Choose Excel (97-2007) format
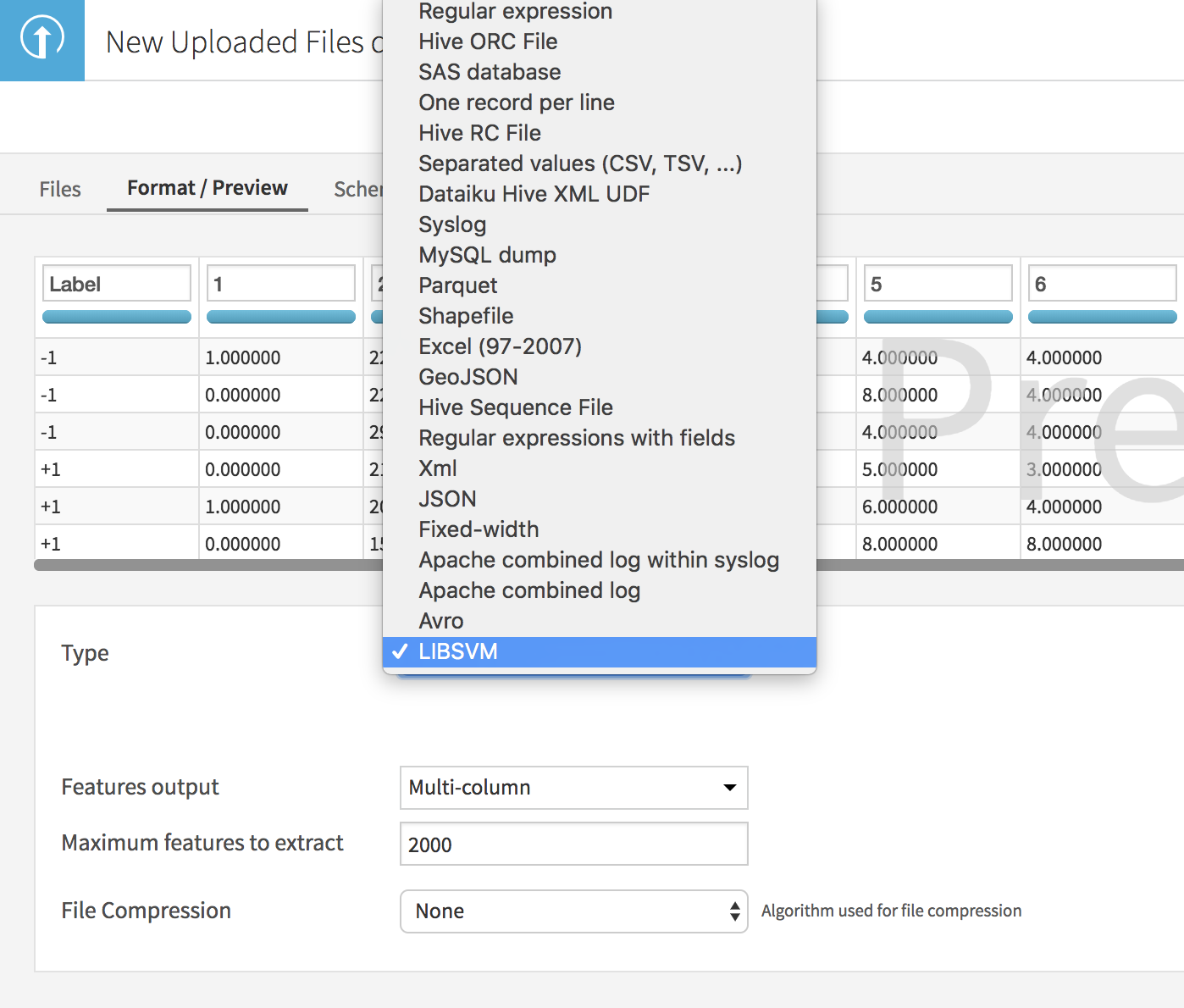The height and width of the screenshot is (1008, 1184). pyautogui.click(x=600, y=346)
